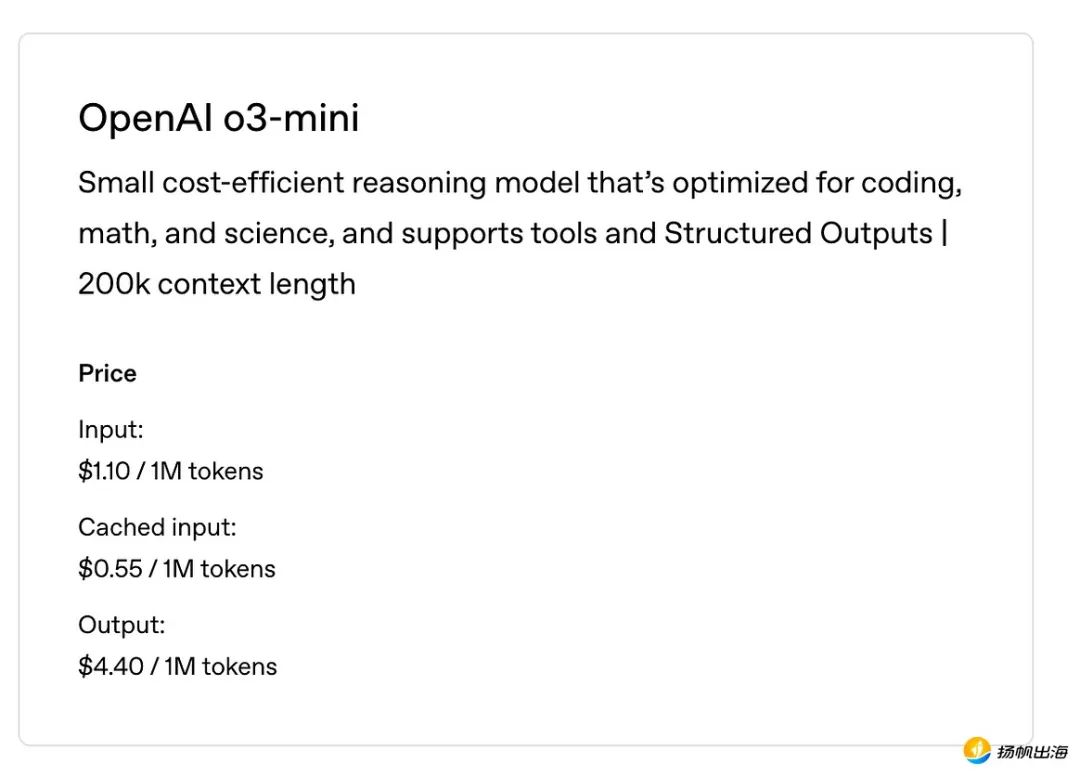Image resolution: width=1080 pixels, height=776 pixels.
Task: Select the Price section label
Action: pyautogui.click(x=107, y=373)
